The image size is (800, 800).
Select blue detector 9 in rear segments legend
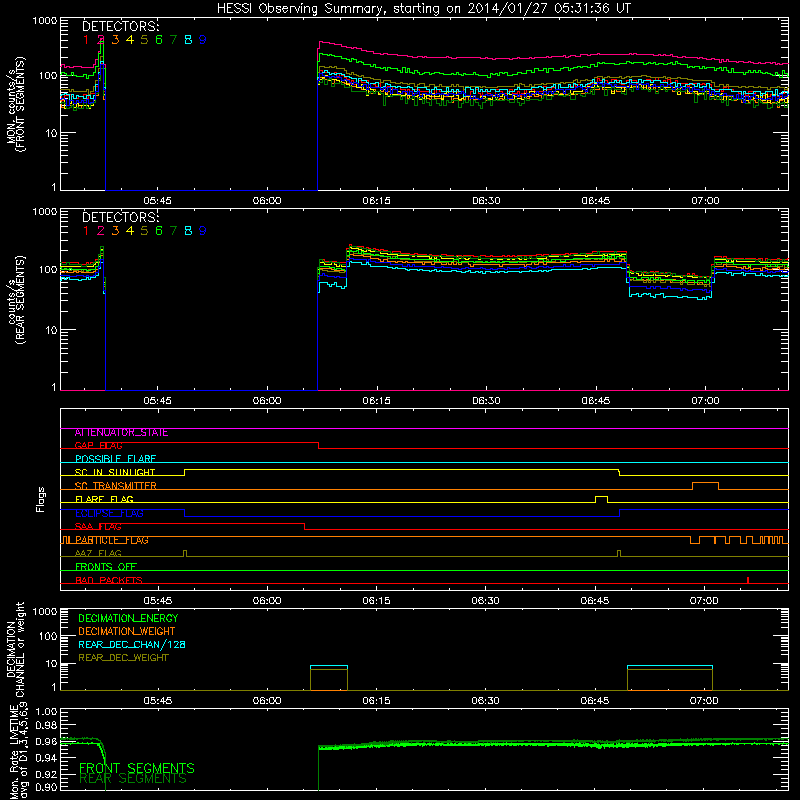pyautogui.click(x=203, y=231)
